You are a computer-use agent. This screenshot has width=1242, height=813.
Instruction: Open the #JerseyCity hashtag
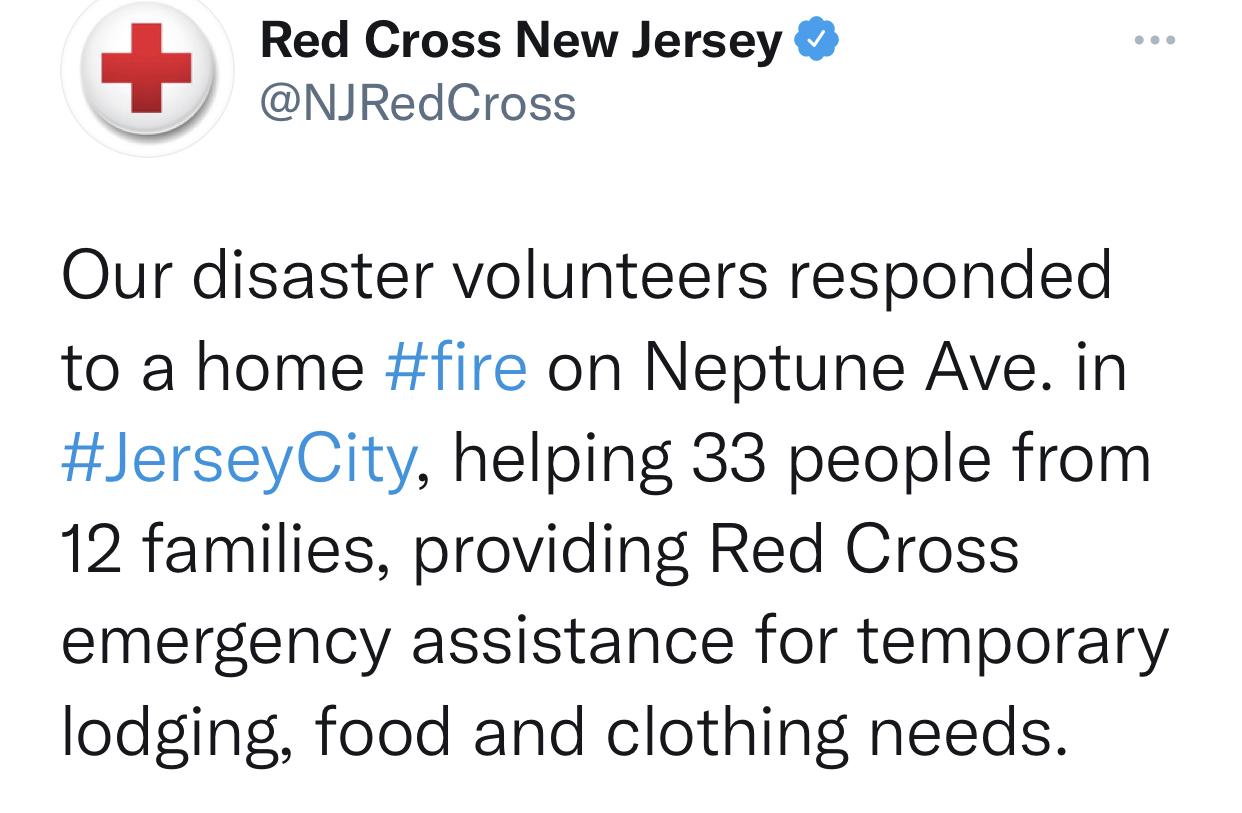pos(238,461)
